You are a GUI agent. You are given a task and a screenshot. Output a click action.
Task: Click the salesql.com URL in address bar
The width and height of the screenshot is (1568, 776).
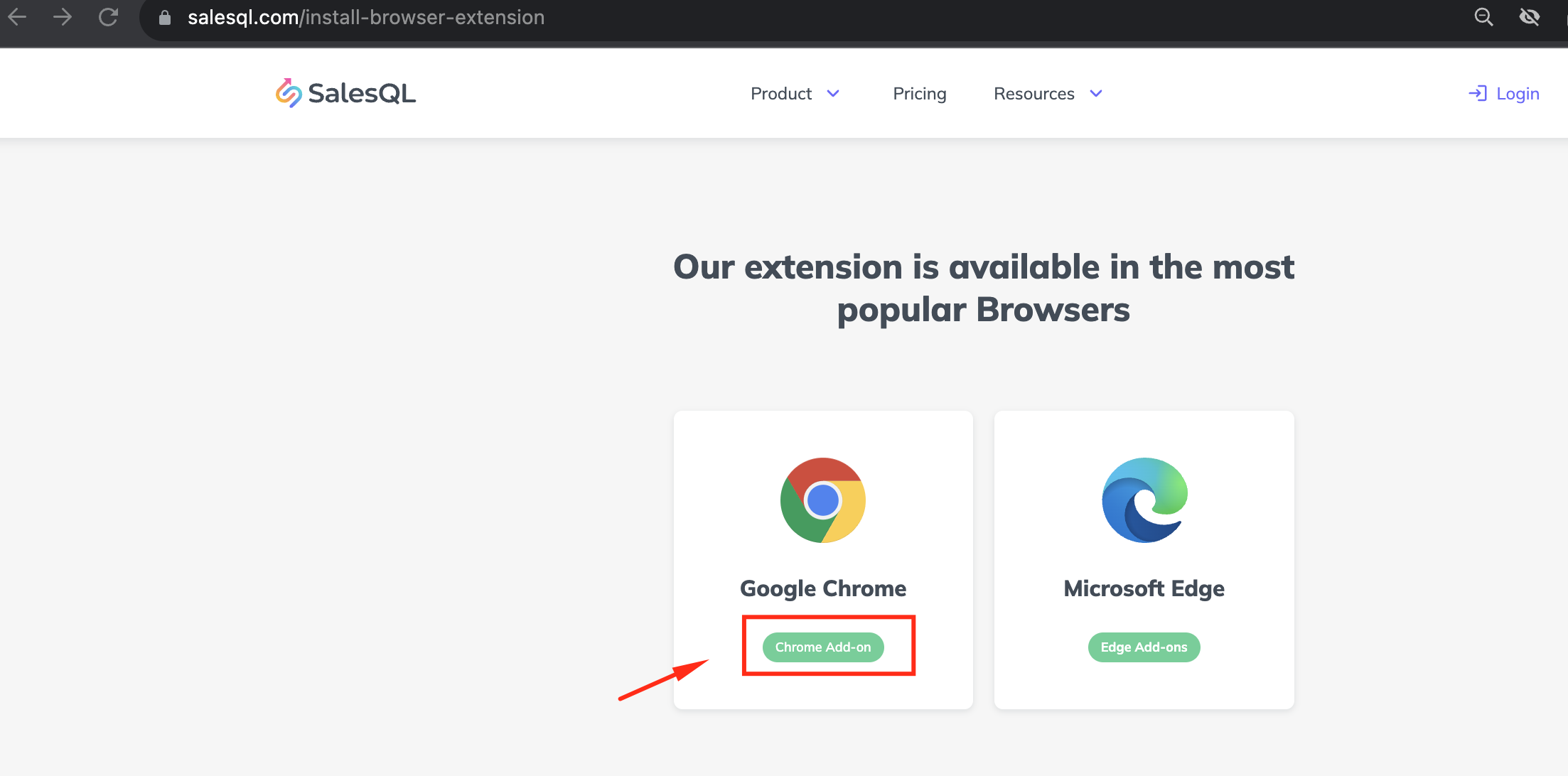[x=366, y=17]
